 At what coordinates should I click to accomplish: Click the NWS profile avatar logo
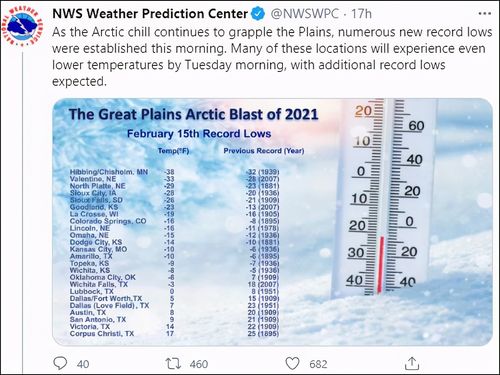[22, 26]
